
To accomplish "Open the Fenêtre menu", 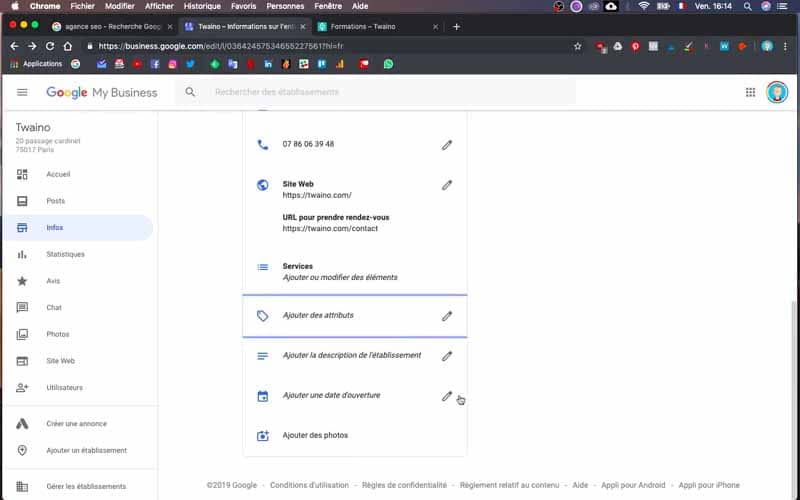I will click(328, 6).
